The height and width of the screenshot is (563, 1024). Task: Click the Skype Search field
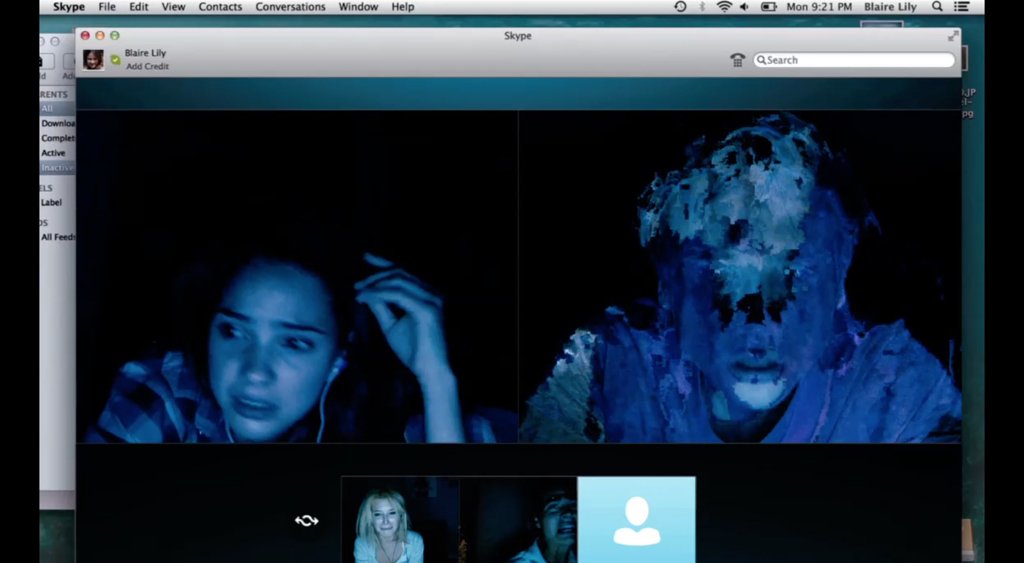click(x=854, y=60)
